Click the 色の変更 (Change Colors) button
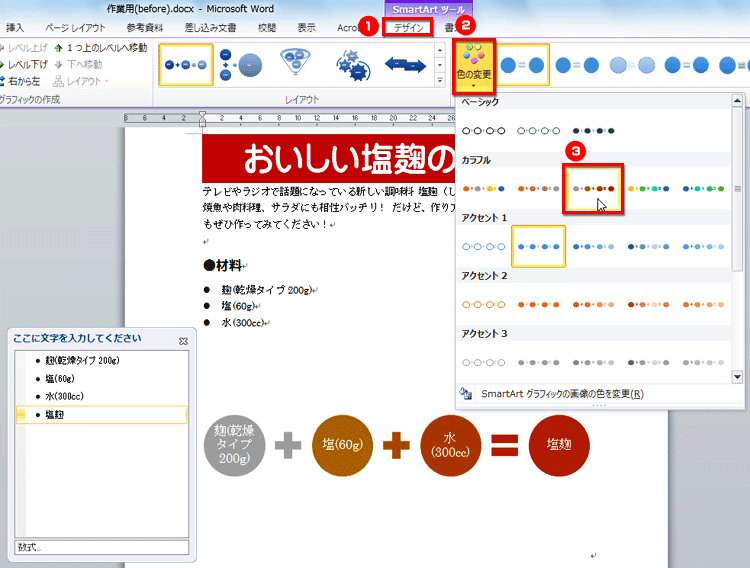This screenshot has width=750, height=568. (x=474, y=67)
